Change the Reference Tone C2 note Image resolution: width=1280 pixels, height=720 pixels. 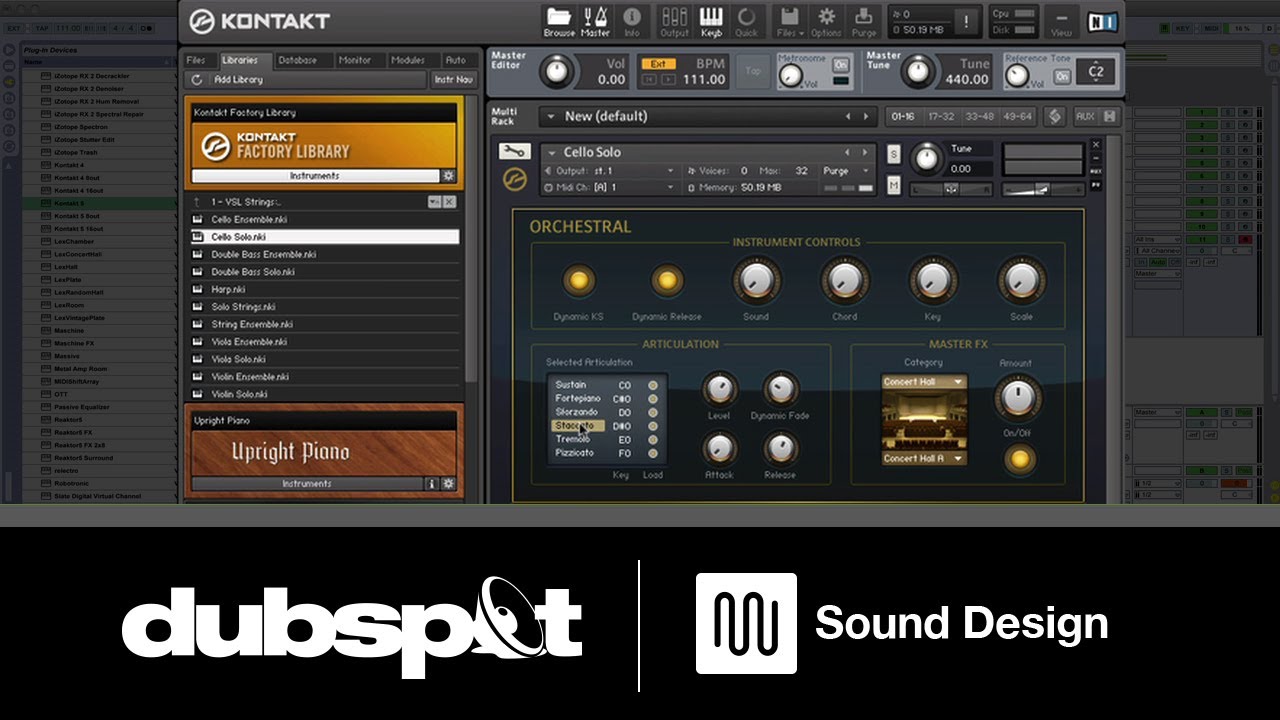pyautogui.click(x=1096, y=72)
